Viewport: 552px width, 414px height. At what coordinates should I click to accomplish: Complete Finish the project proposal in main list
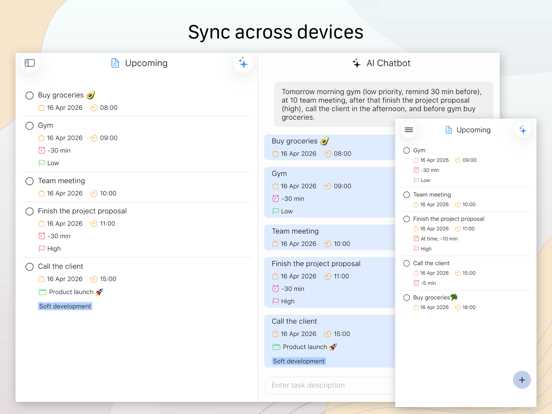click(x=30, y=211)
